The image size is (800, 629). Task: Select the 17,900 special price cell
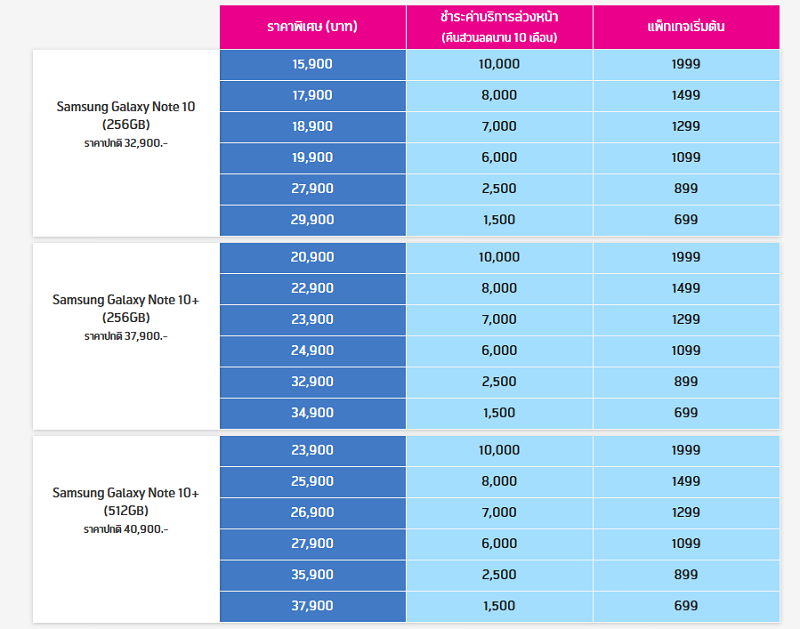[x=313, y=95]
